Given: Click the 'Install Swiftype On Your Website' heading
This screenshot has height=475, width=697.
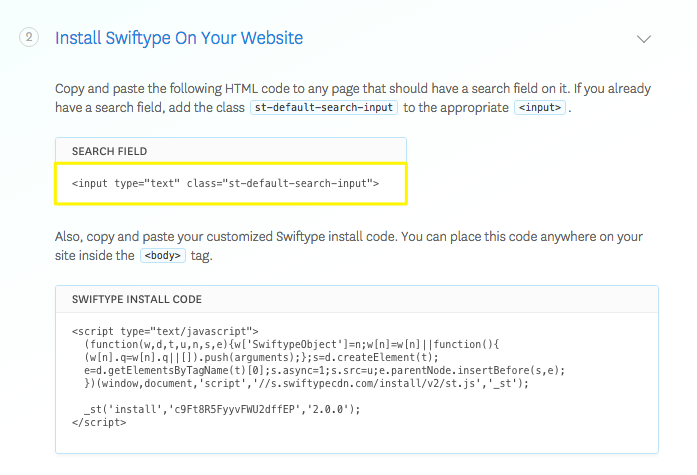Looking at the screenshot, I should click(x=179, y=38).
